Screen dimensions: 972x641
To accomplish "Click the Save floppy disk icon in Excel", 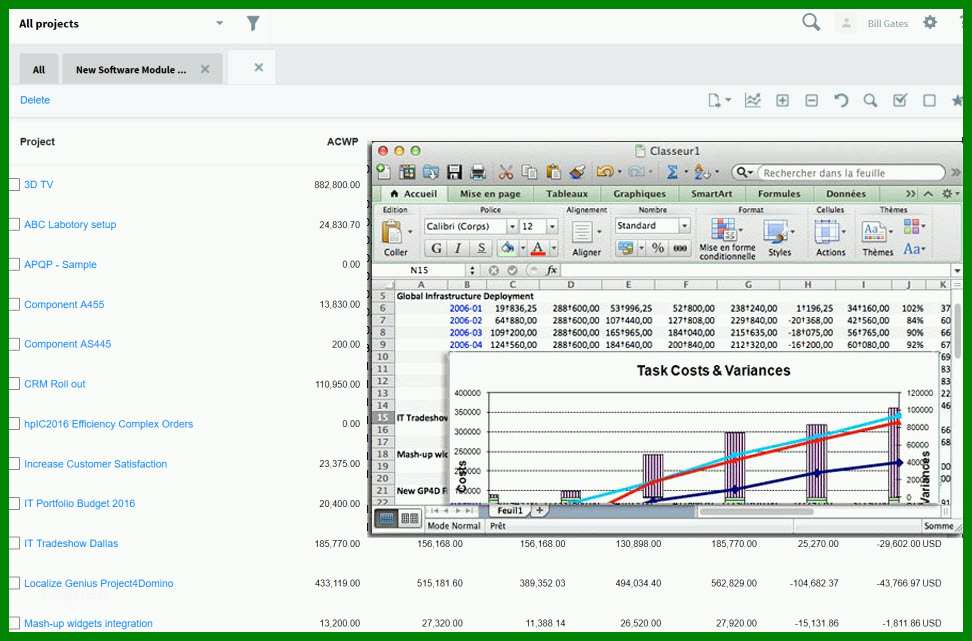I will [454, 172].
